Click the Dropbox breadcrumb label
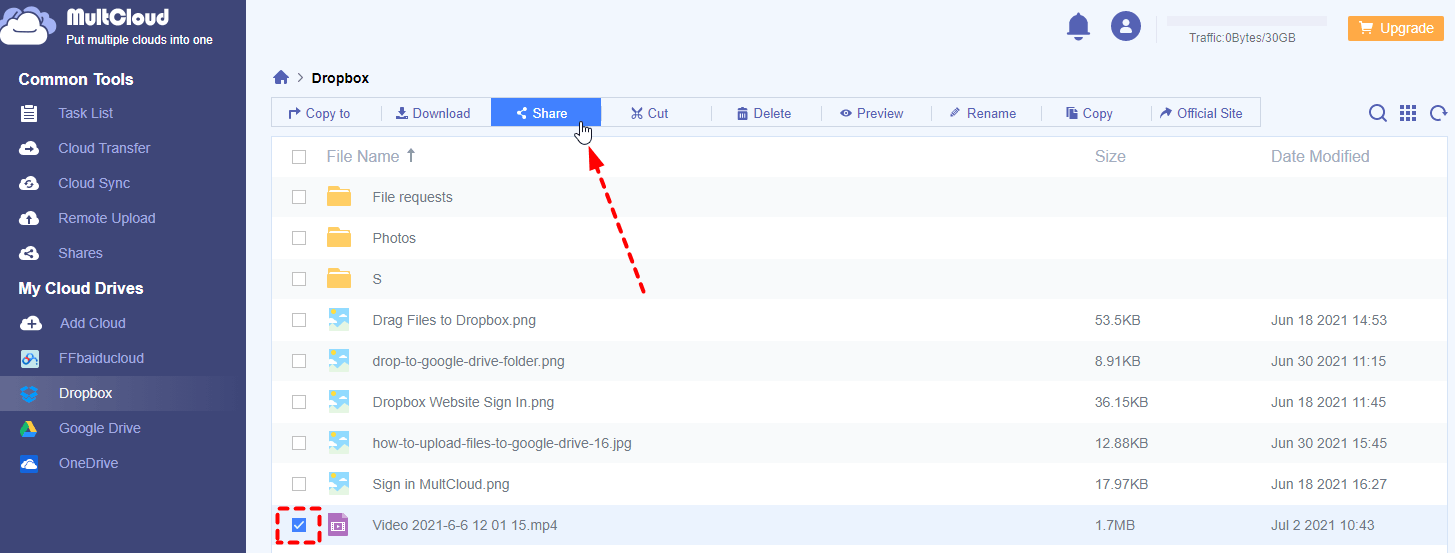 tap(340, 78)
